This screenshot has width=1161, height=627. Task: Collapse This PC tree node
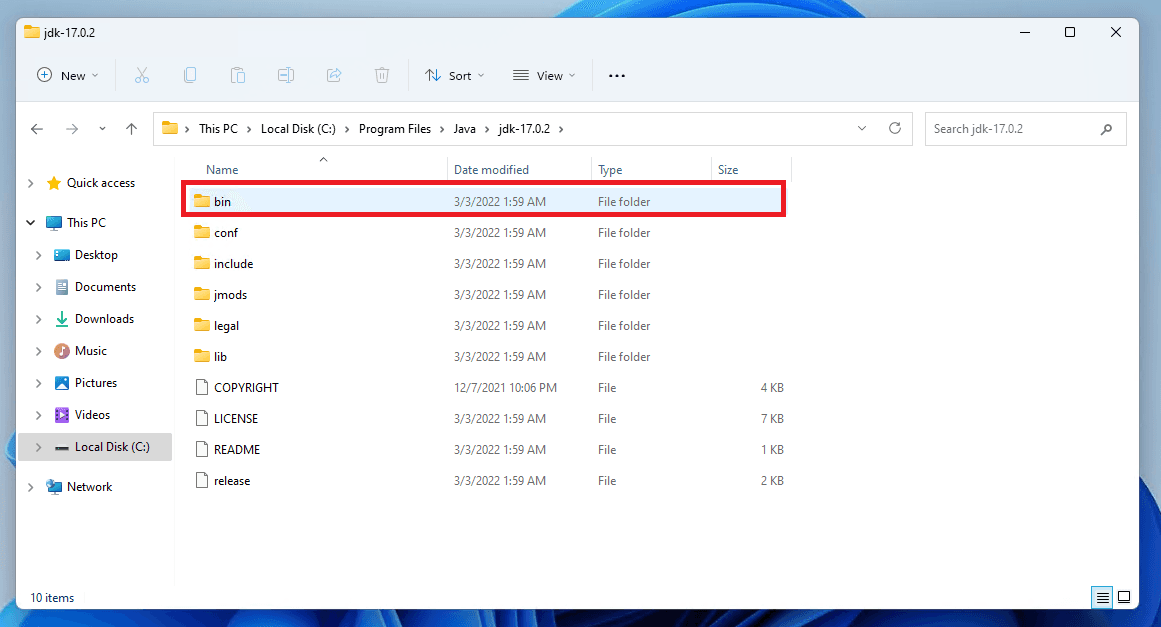(30, 222)
